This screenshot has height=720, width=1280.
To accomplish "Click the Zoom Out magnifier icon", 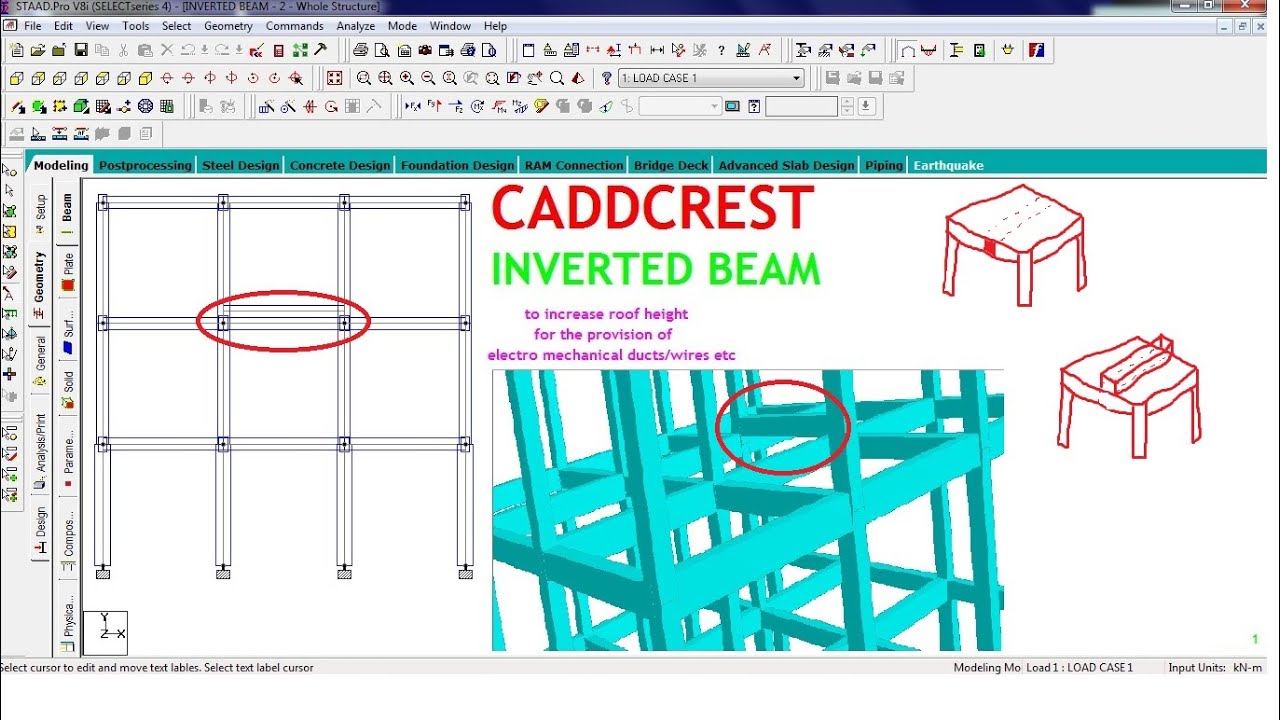I will point(428,78).
